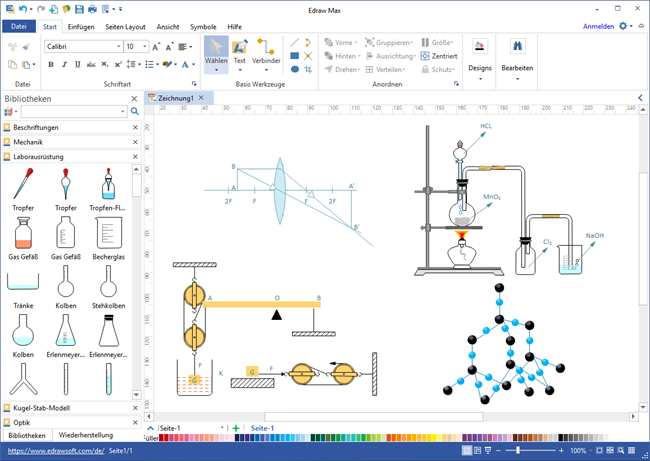This screenshot has height=461, width=650.
Task: Click the zoom out minus button
Action: coord(498,450)
